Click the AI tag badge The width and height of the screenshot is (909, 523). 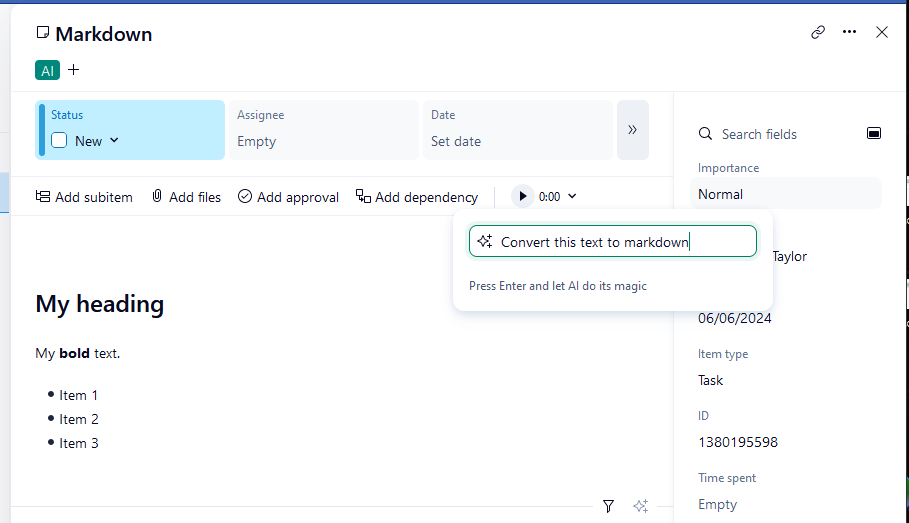(x=47, y=70)
